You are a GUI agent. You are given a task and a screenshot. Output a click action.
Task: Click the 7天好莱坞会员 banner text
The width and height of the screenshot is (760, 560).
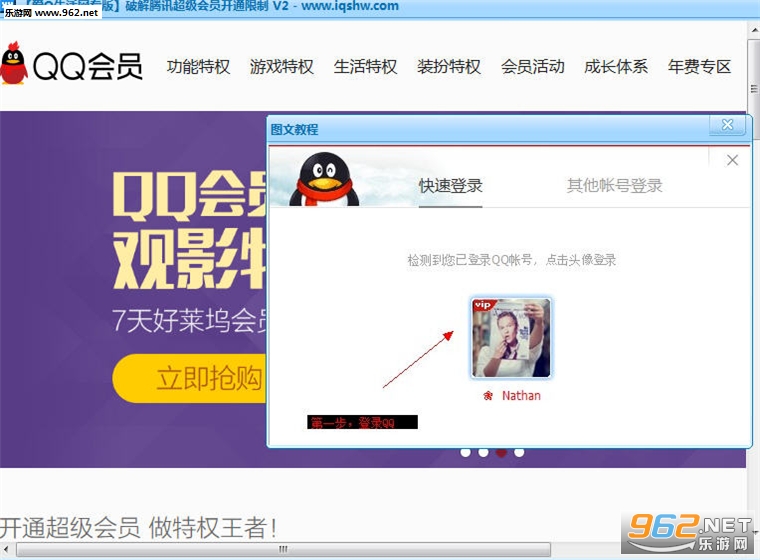click(x=190, y=320)
